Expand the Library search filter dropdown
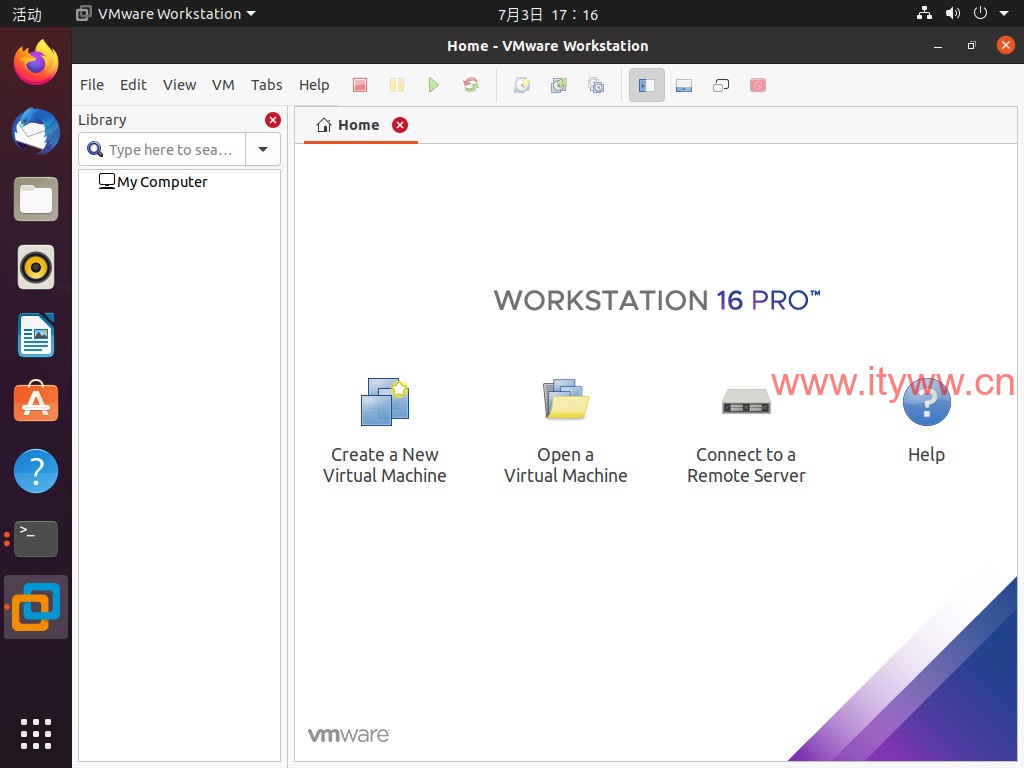The image size is (1024, 768). 263,150
